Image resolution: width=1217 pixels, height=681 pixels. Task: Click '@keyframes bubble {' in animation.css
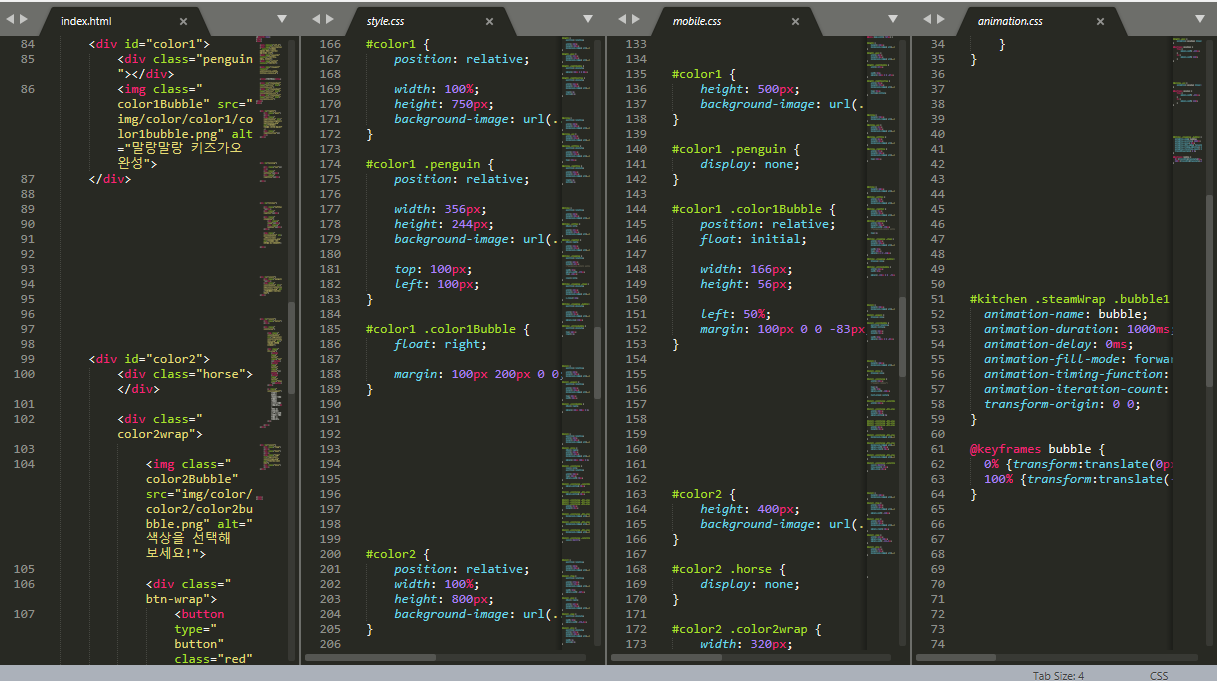pyautogui.click(x=1037, y=449)
